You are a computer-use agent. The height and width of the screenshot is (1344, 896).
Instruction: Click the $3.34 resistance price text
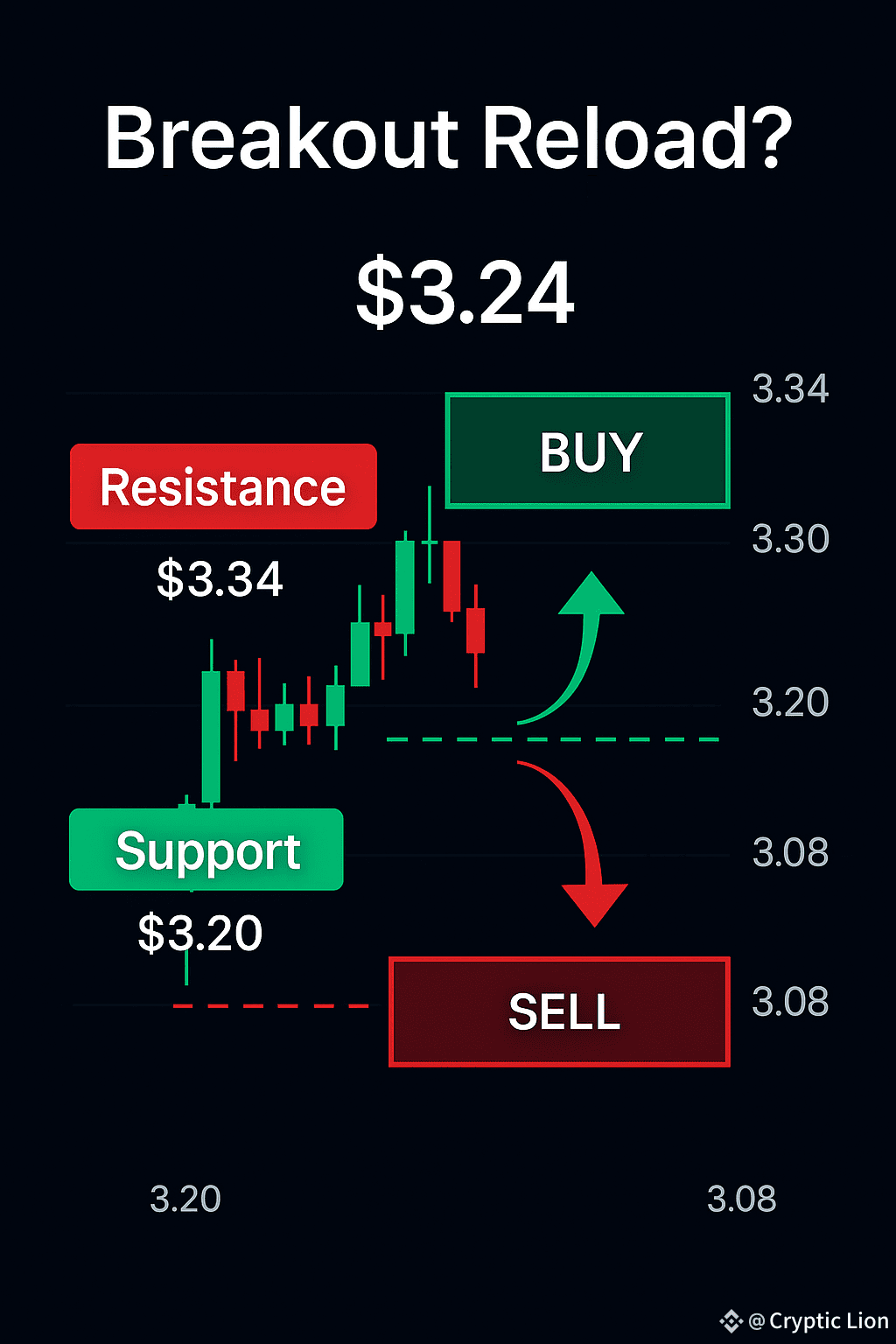pos(220,579)
